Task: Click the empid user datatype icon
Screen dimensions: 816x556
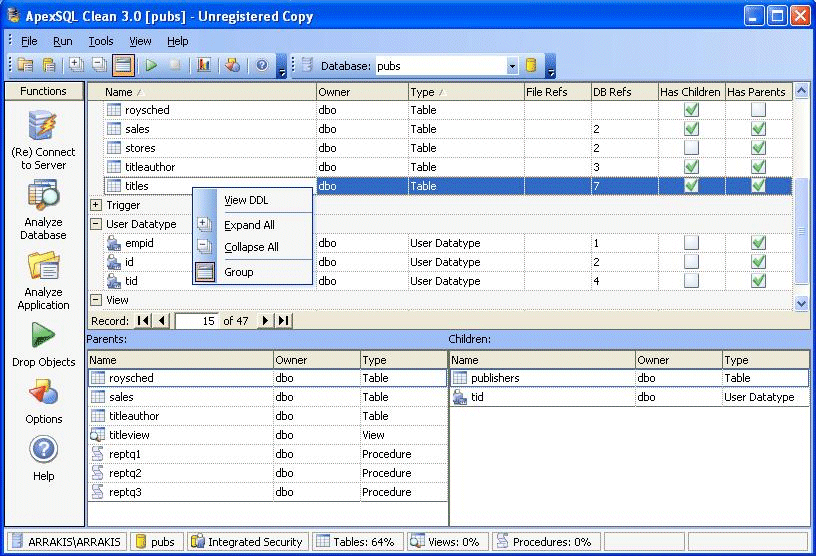Action: coord(113,243)
